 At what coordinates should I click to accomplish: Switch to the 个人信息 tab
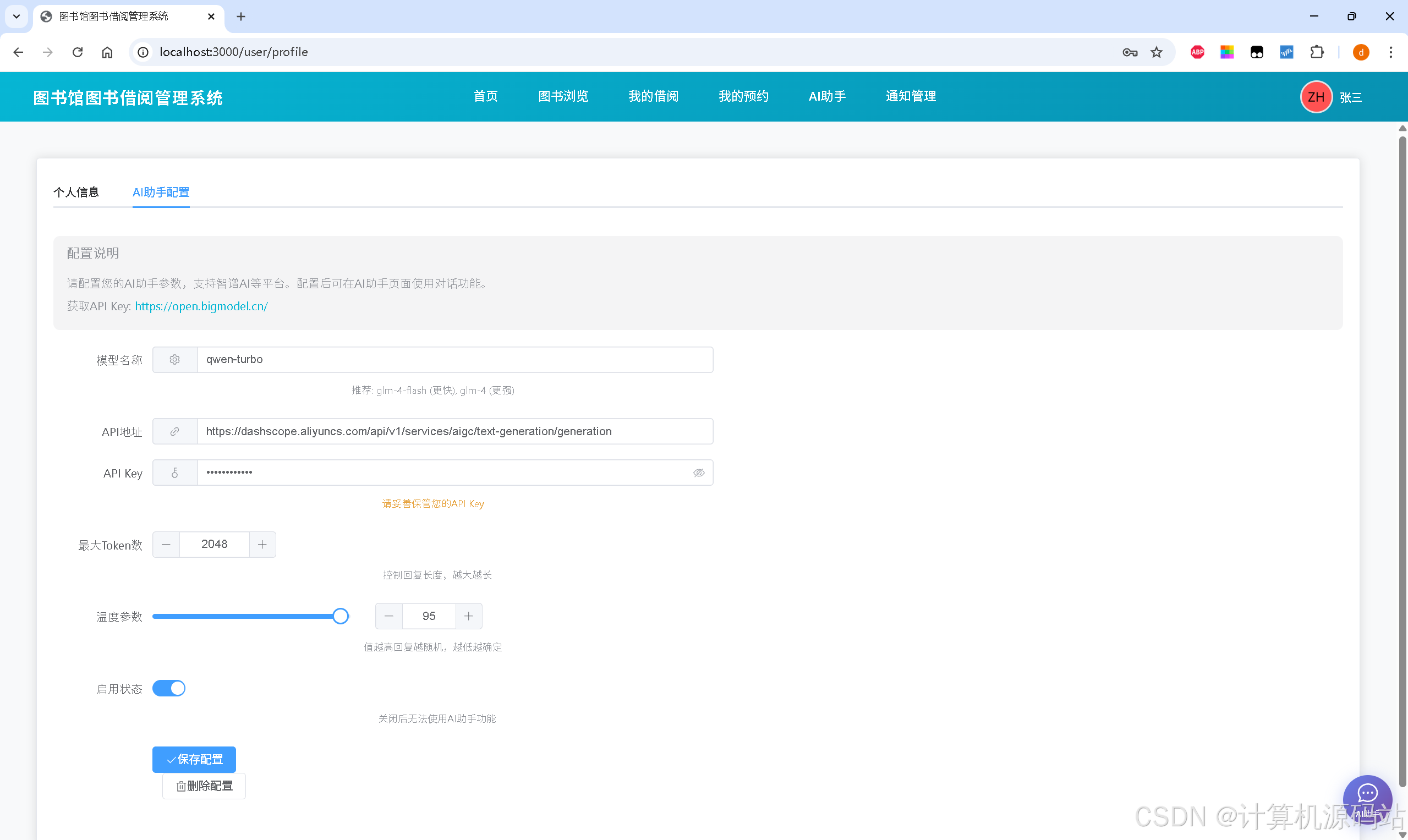click(76, 193)
